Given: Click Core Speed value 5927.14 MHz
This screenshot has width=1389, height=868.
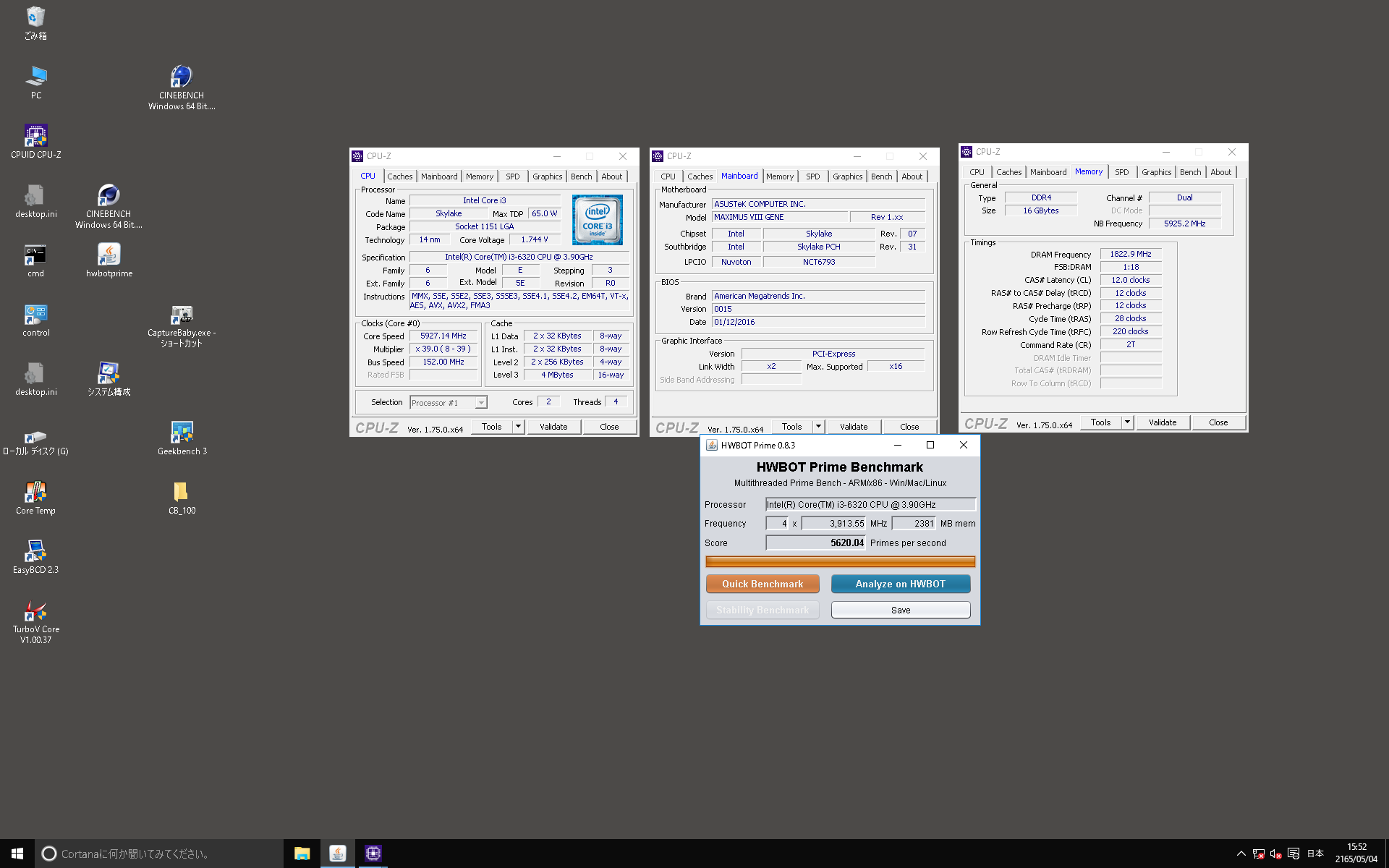Looking at the screenshot, I should 443,336.
